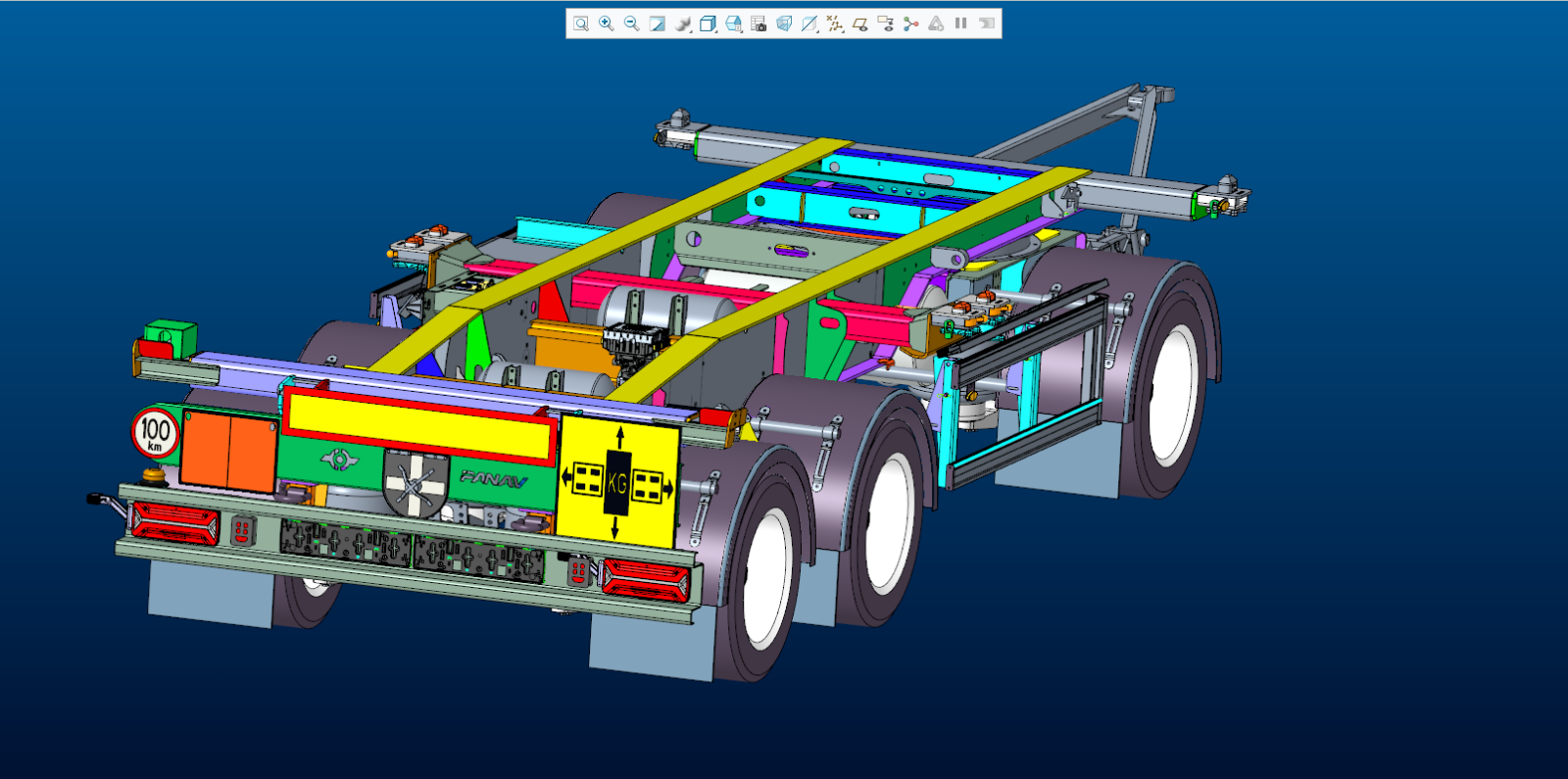Click the Zoom In magnifier
Viewport: 1568px width, 779px height.
pos(607,24)
